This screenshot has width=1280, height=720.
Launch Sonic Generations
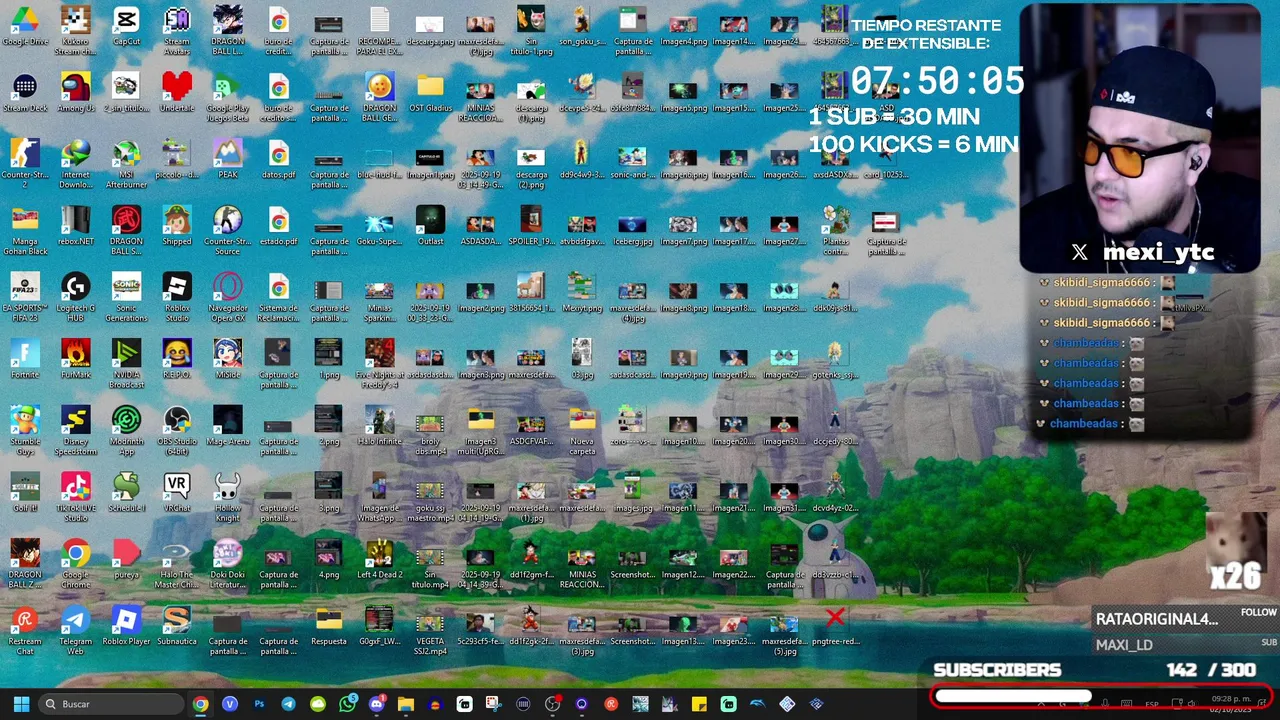coord(126,296)
